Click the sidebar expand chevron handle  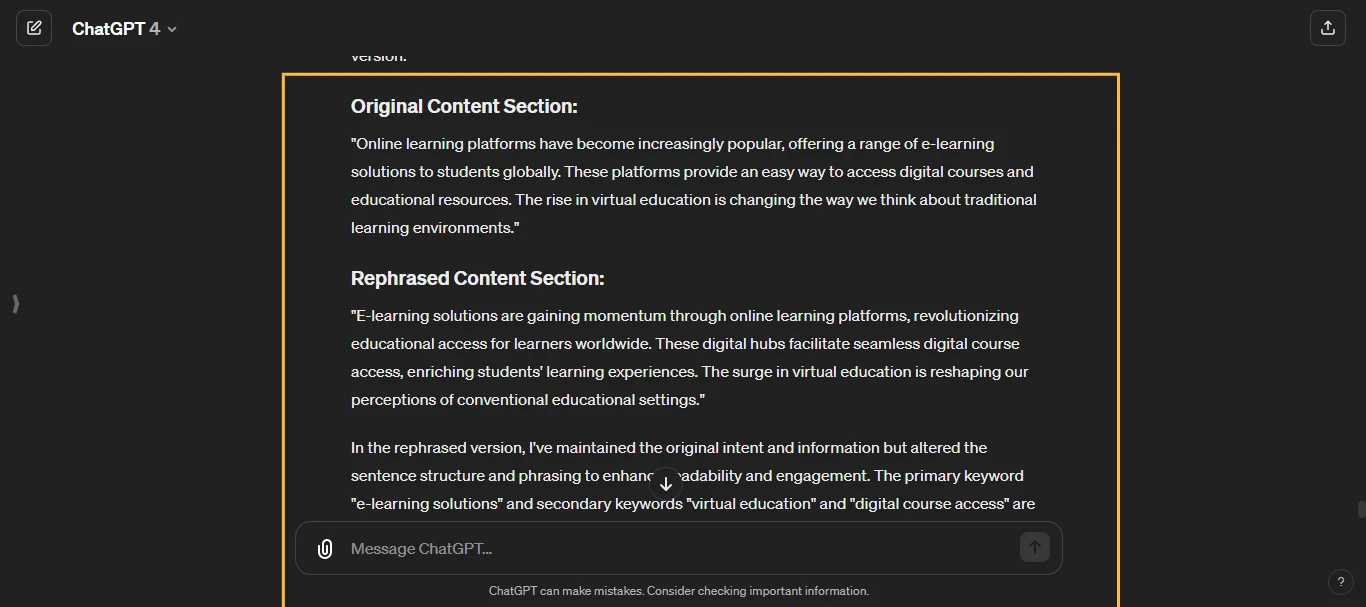pos(15,304)
